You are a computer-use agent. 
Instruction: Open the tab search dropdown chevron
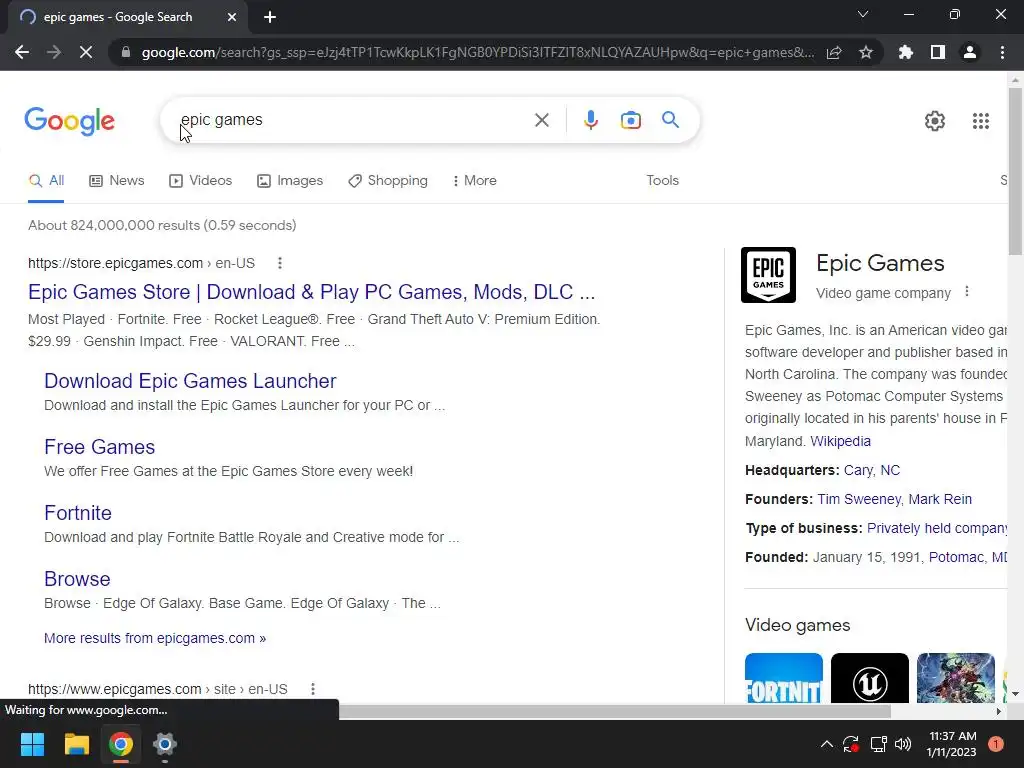pyautogui.click(x=863, y=14)
